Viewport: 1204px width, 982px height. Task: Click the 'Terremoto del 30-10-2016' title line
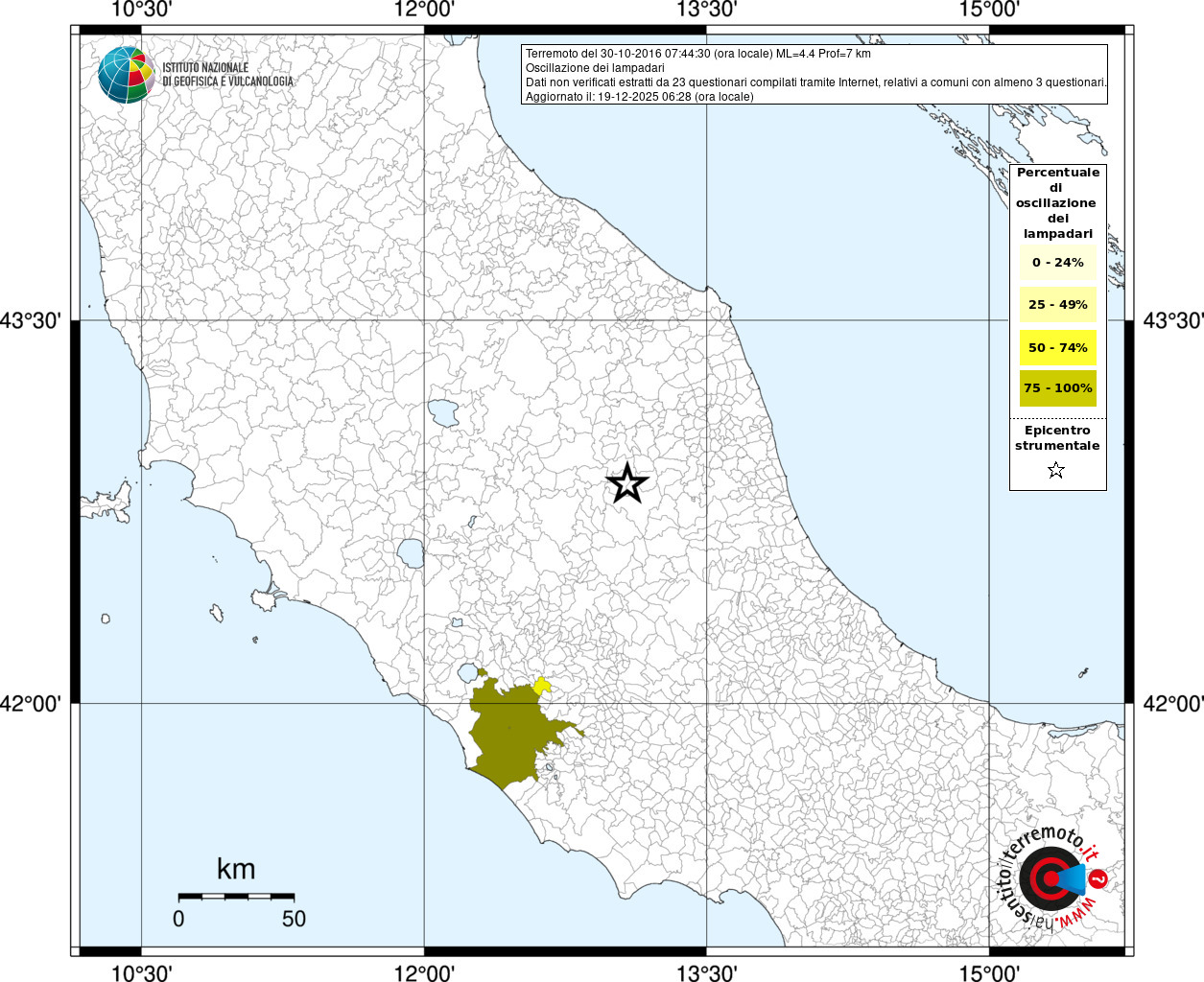(698, 54)
